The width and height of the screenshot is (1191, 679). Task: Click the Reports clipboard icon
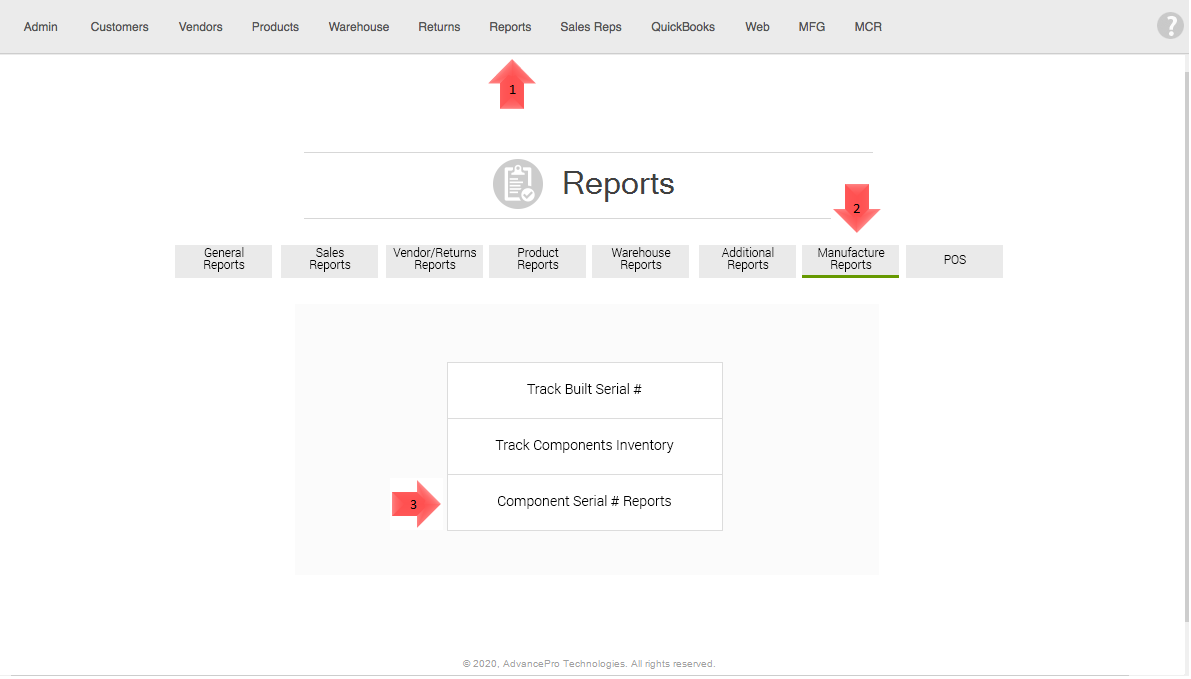click(x=518, y=184)
